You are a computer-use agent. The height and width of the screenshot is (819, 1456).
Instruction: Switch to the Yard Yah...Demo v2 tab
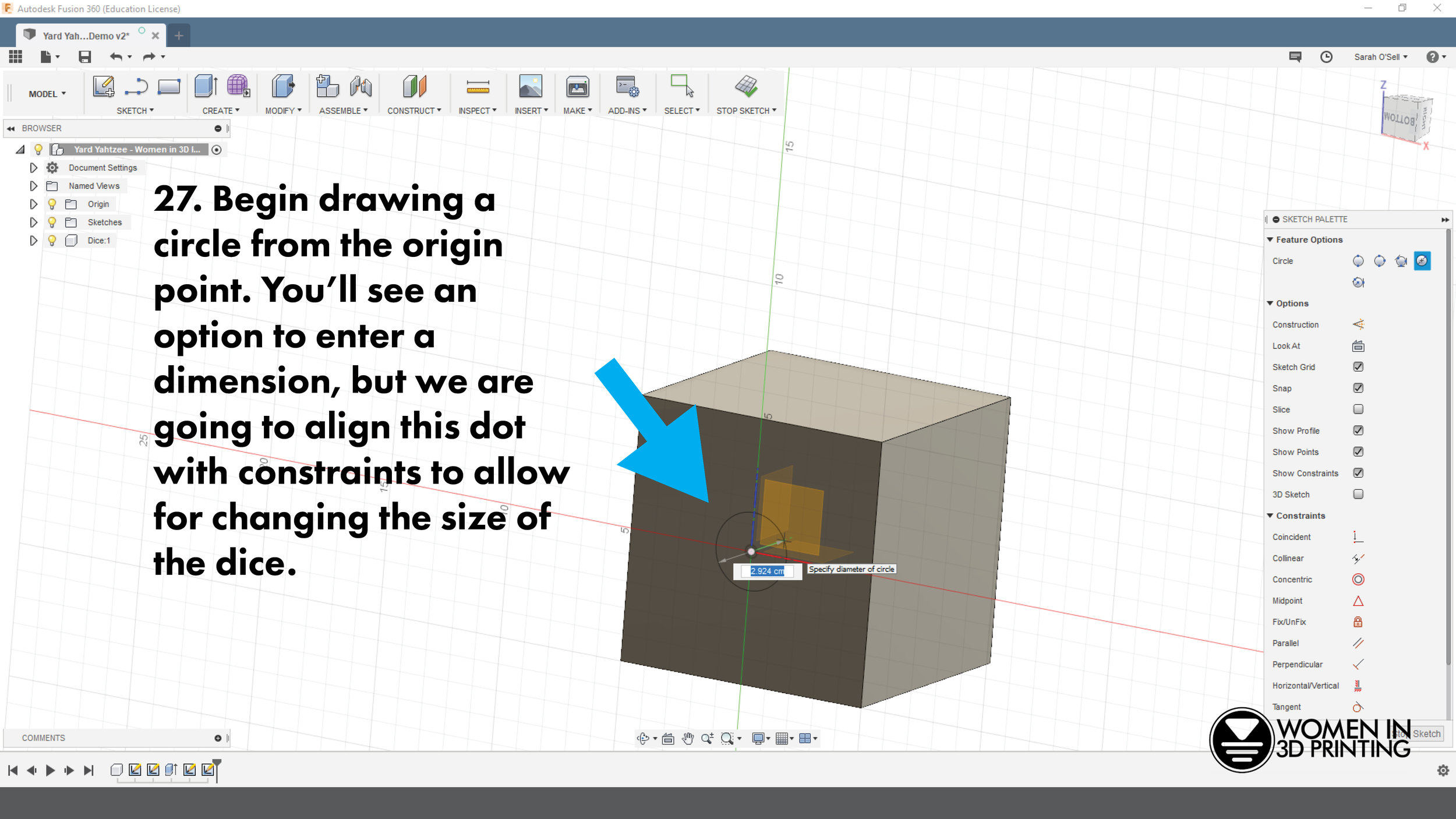point(86,36)
